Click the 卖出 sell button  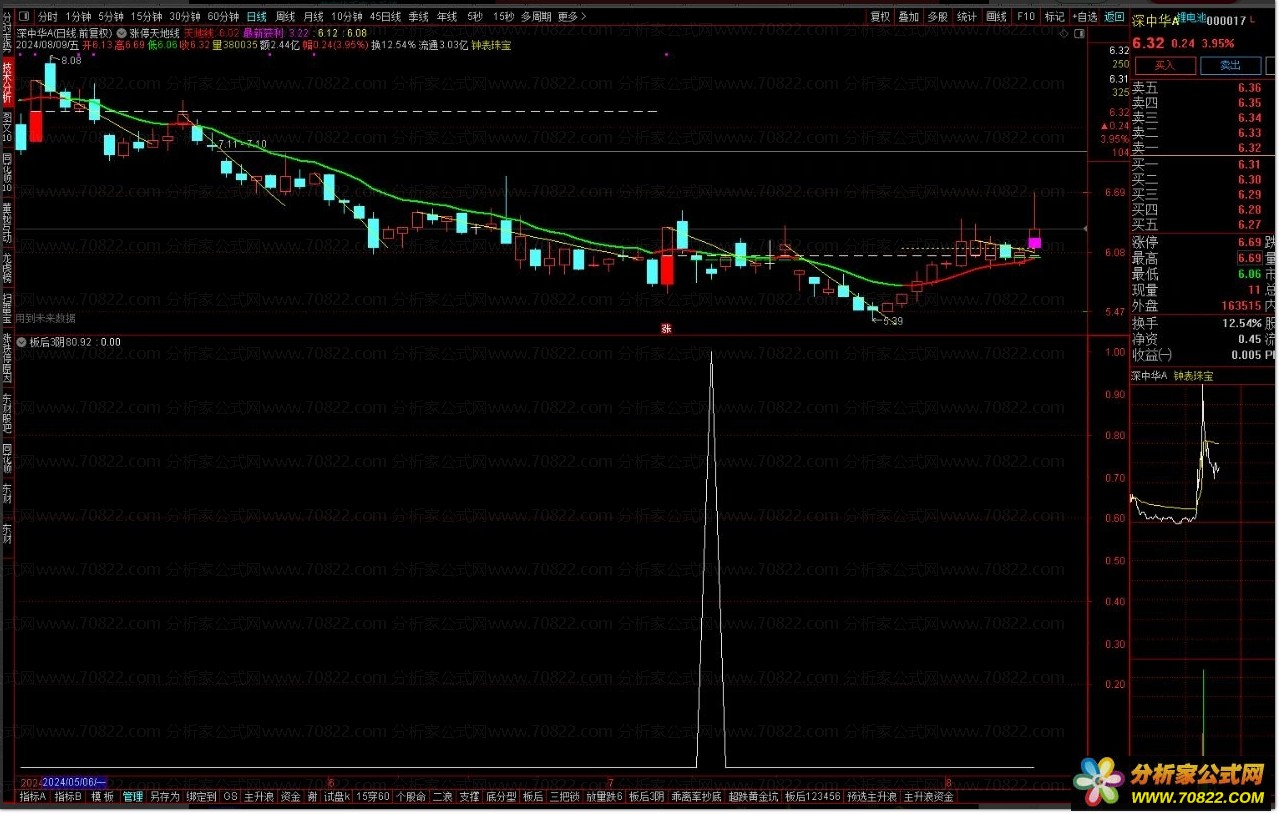1231,65
